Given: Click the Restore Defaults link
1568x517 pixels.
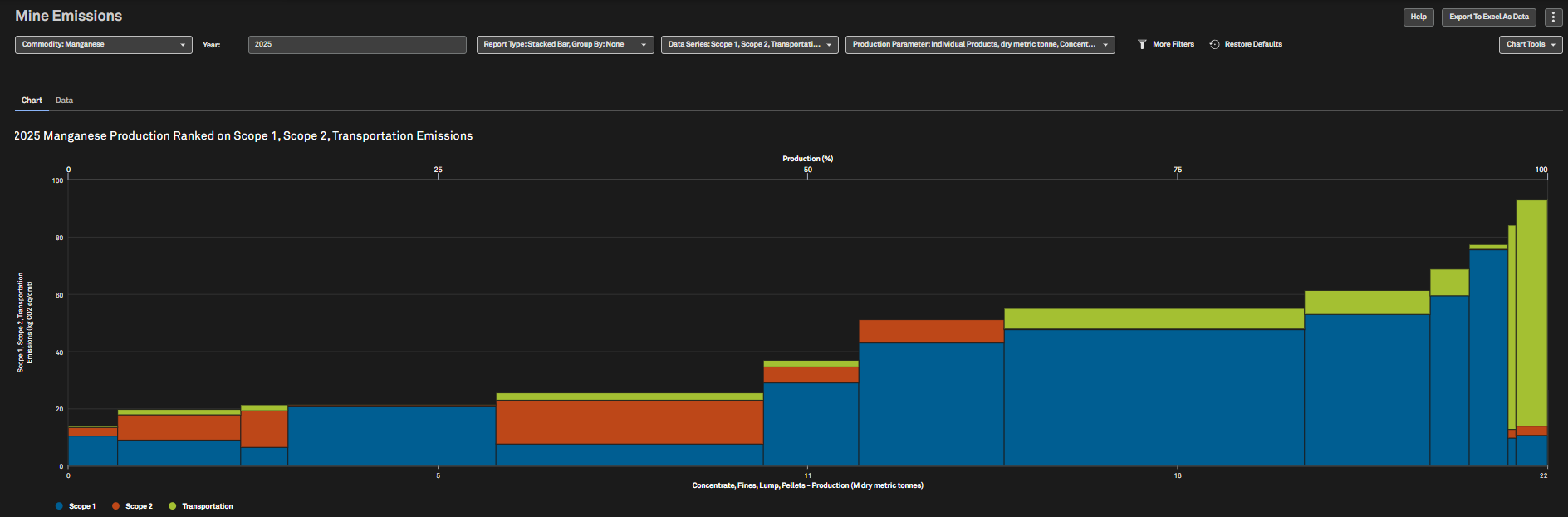Looking at the screenshot, I should (1252, 44).
